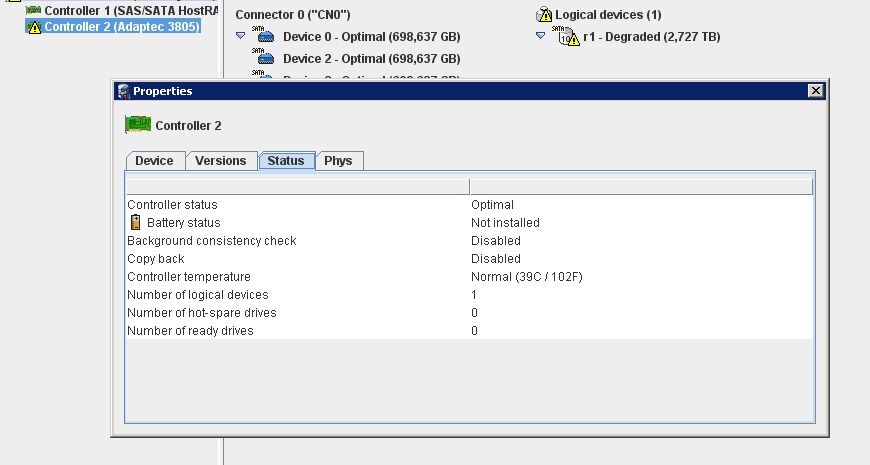Viewport: 870px width, 465px height.
Task: Click the SATA disk icon for Device 2
Action: [263, 57]
